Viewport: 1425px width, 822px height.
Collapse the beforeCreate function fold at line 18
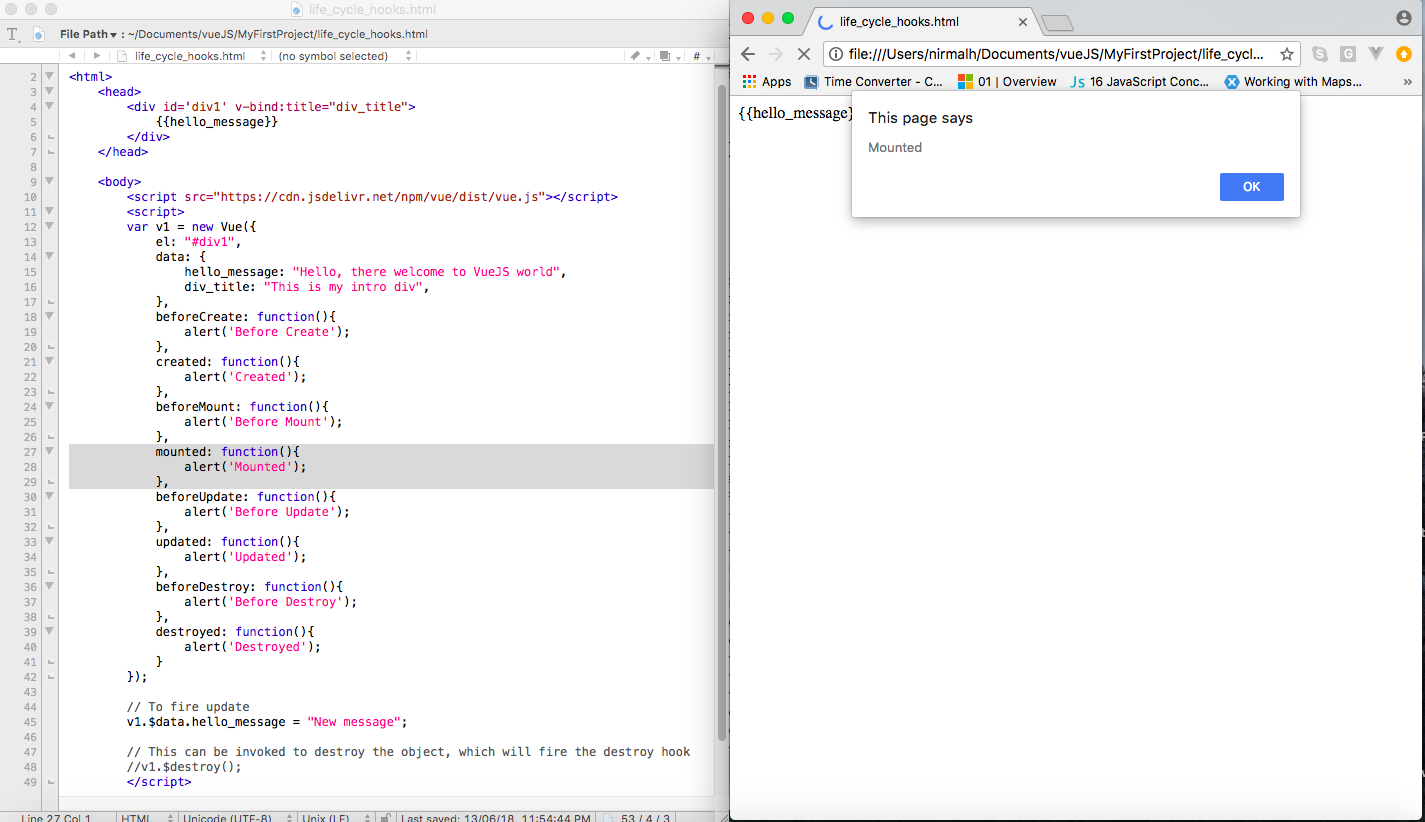49,316
